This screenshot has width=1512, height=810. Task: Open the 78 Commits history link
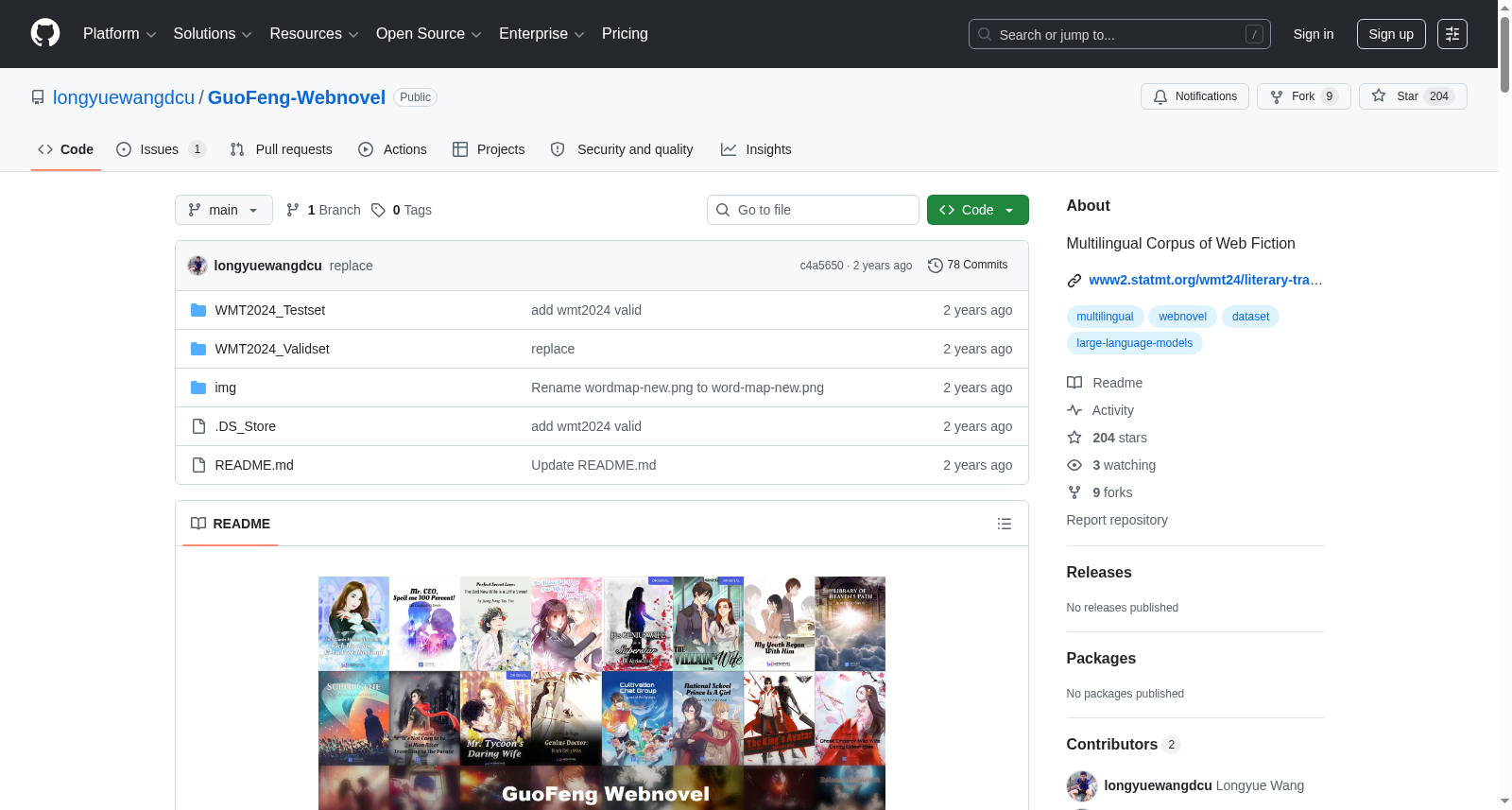tap(968, 266)
